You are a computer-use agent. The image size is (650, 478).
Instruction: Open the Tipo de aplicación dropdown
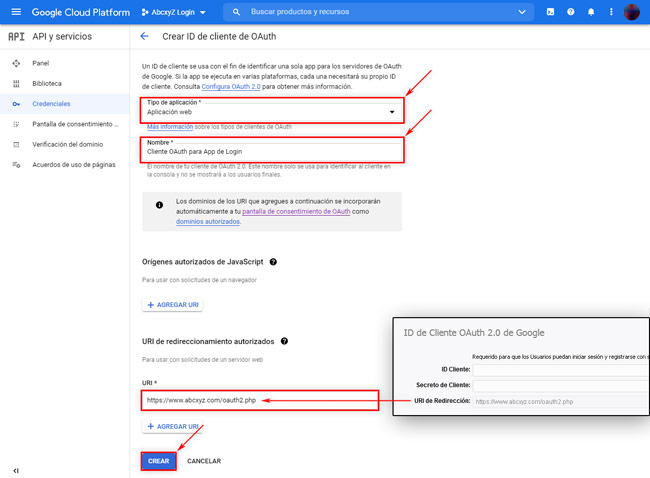[x=272, y=110]
